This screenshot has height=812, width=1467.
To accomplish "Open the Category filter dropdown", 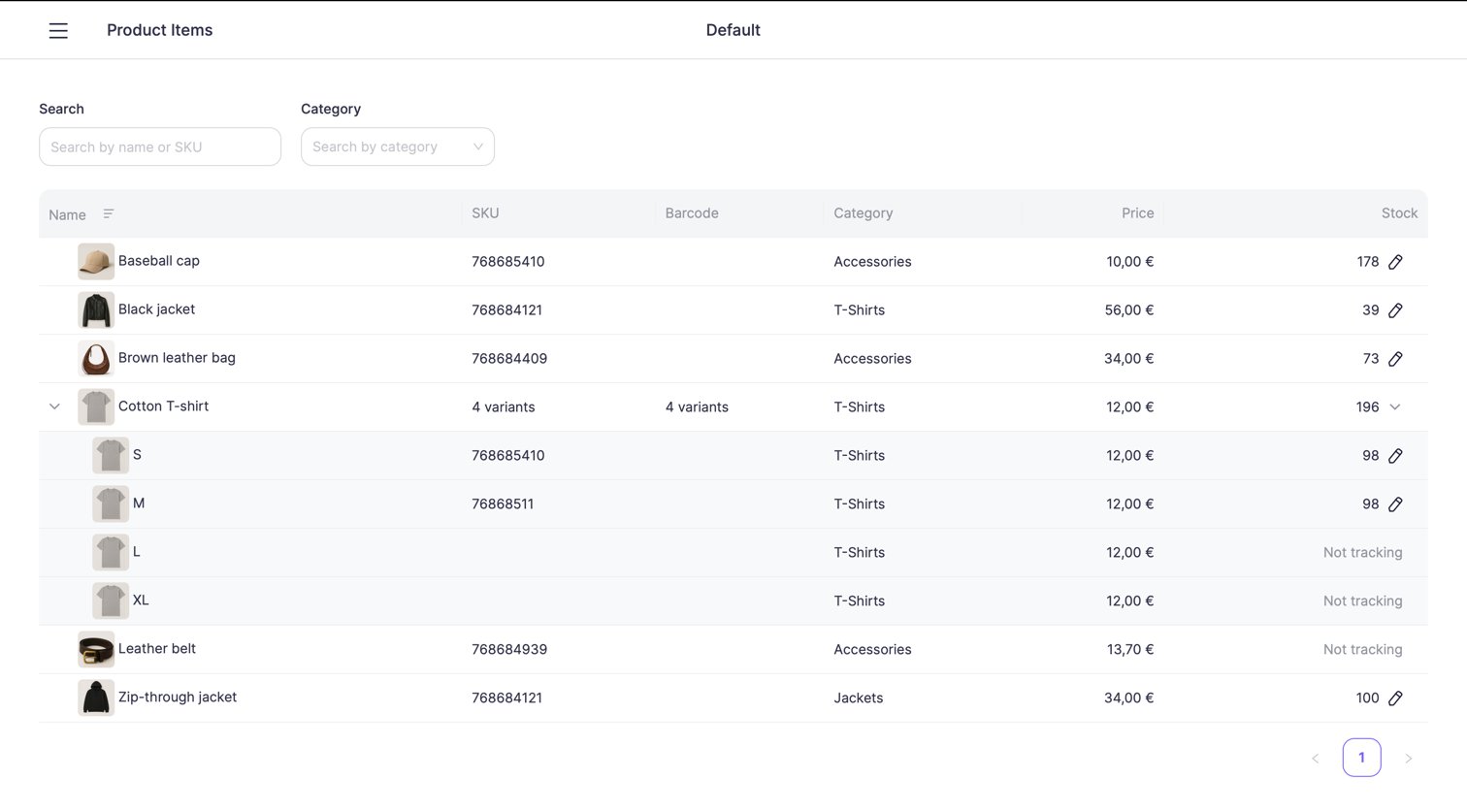I will (x=398, y=146).
